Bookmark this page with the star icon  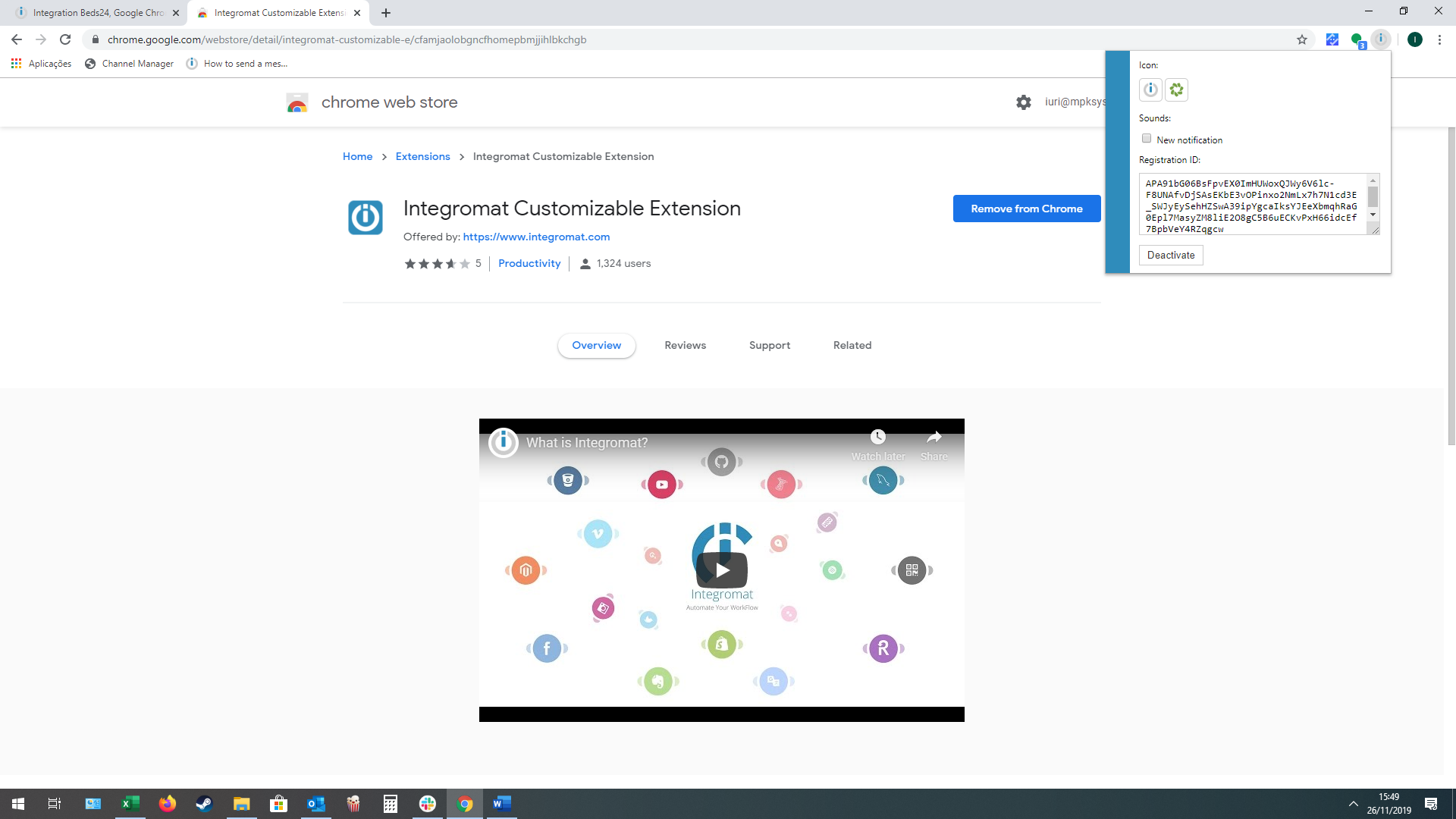pyautogui.click(x=1301, y=39)
